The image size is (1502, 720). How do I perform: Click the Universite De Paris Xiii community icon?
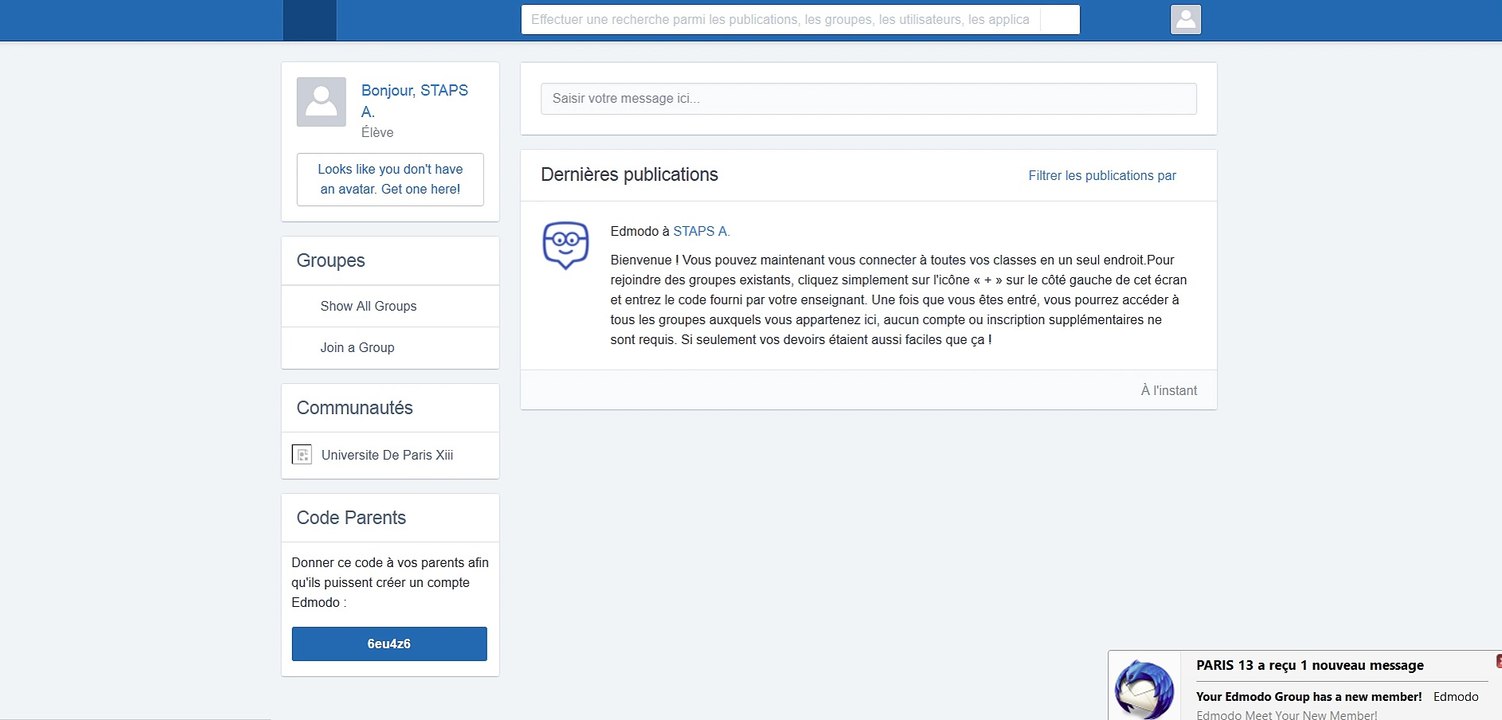[302, 455]
